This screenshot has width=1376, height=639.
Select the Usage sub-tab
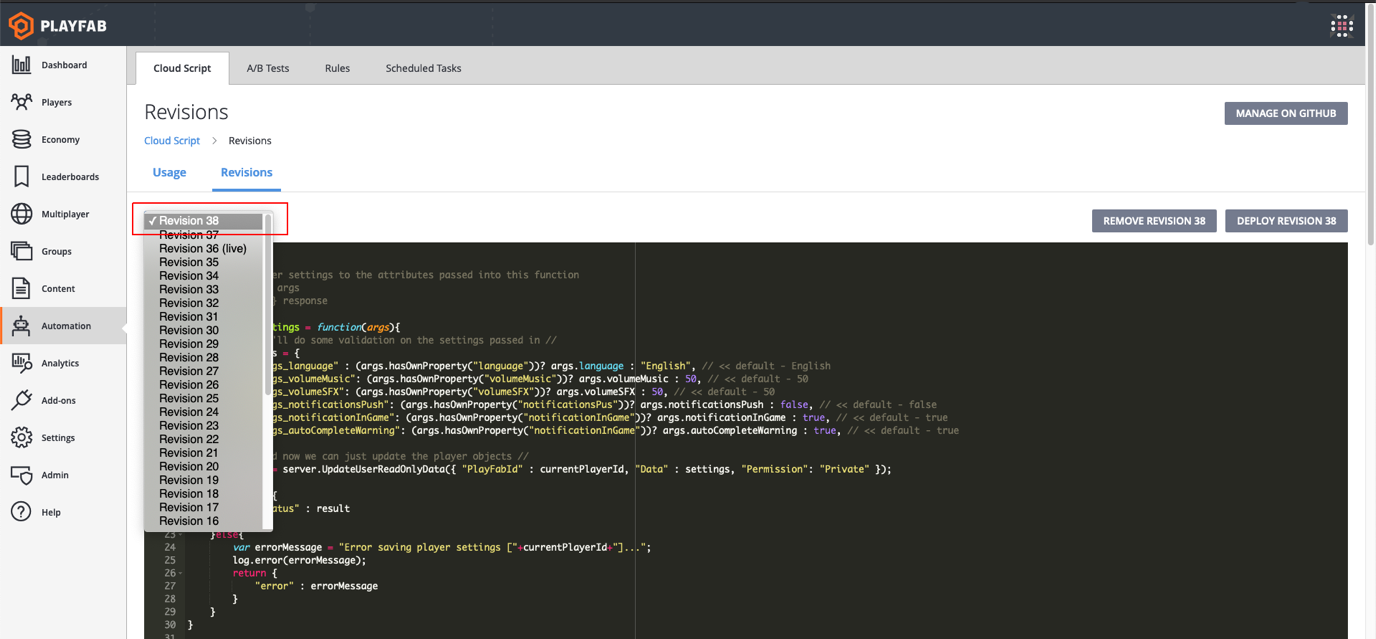click(x=169, y=172)
